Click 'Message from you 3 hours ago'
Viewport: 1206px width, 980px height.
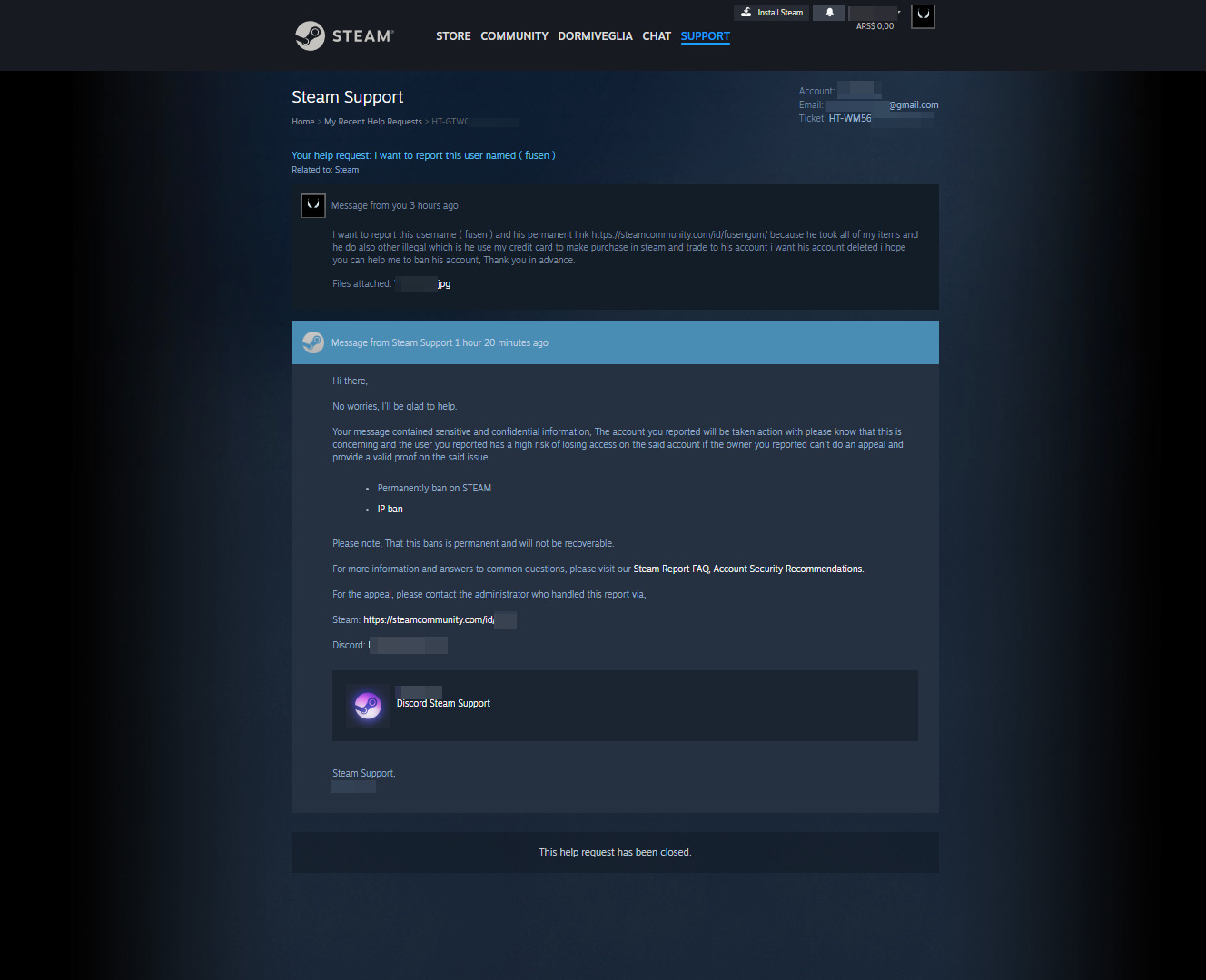pos(395,206)
